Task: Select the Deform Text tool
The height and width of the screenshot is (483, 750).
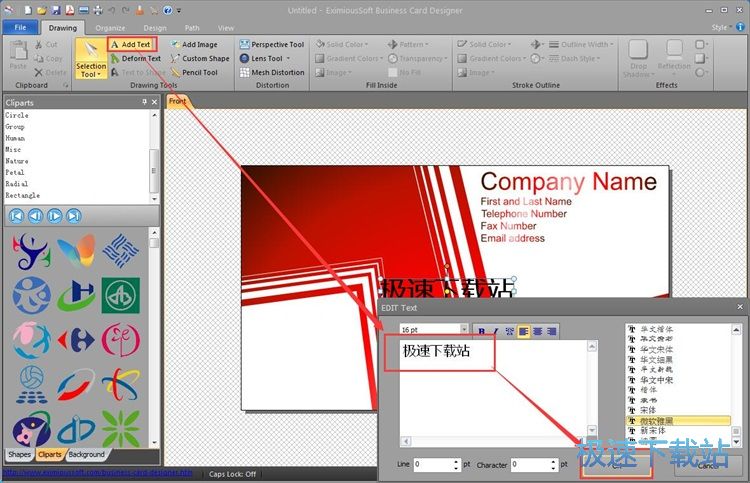Action: (136, 58)
